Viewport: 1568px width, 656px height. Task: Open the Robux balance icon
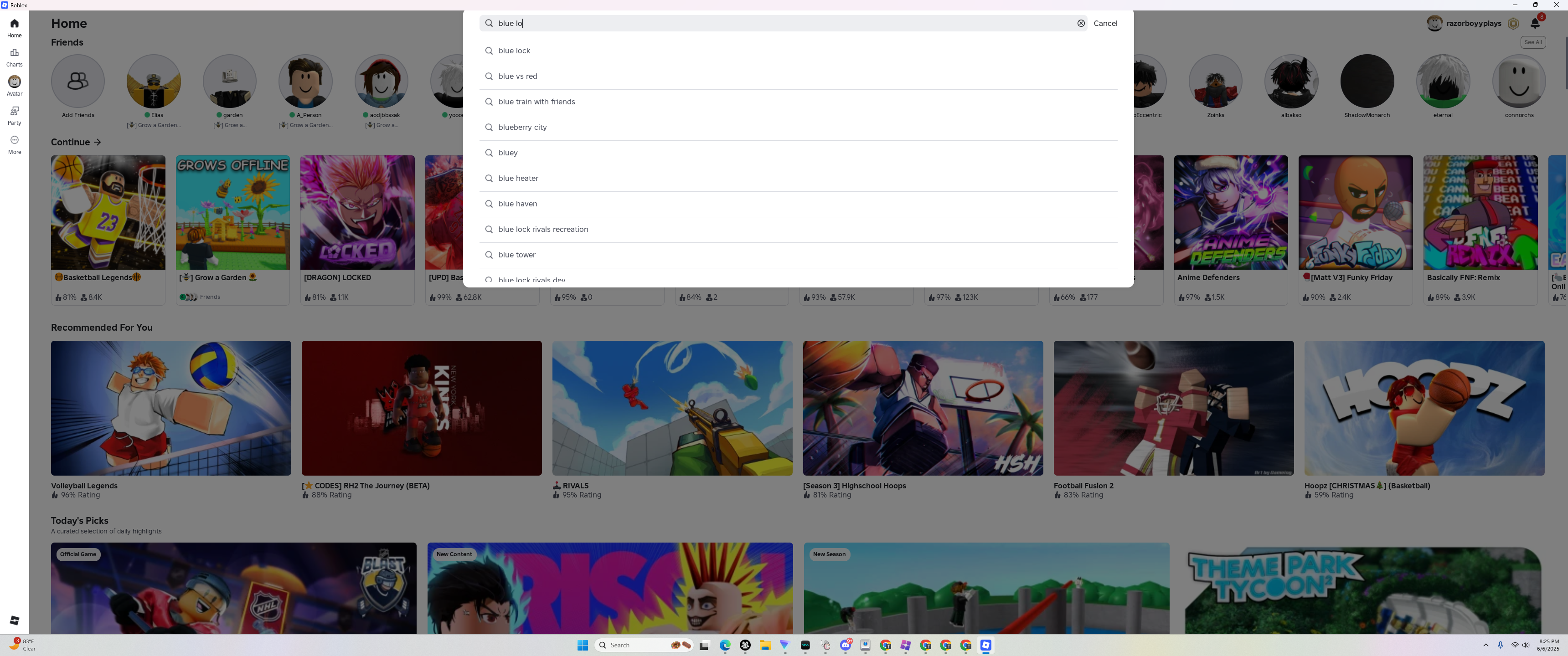click(1513, 24)
